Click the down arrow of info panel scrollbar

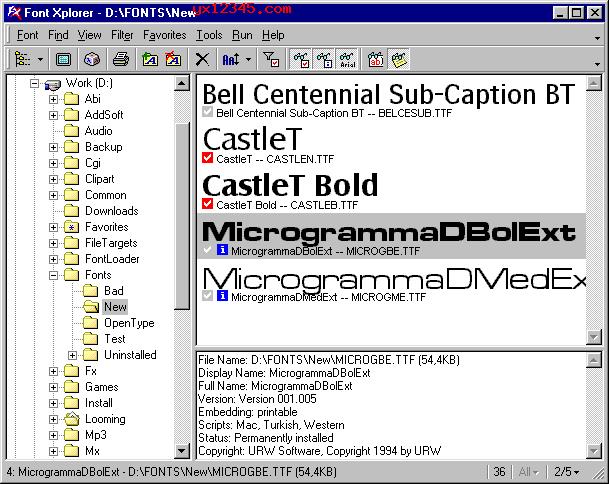click(594, 451)
